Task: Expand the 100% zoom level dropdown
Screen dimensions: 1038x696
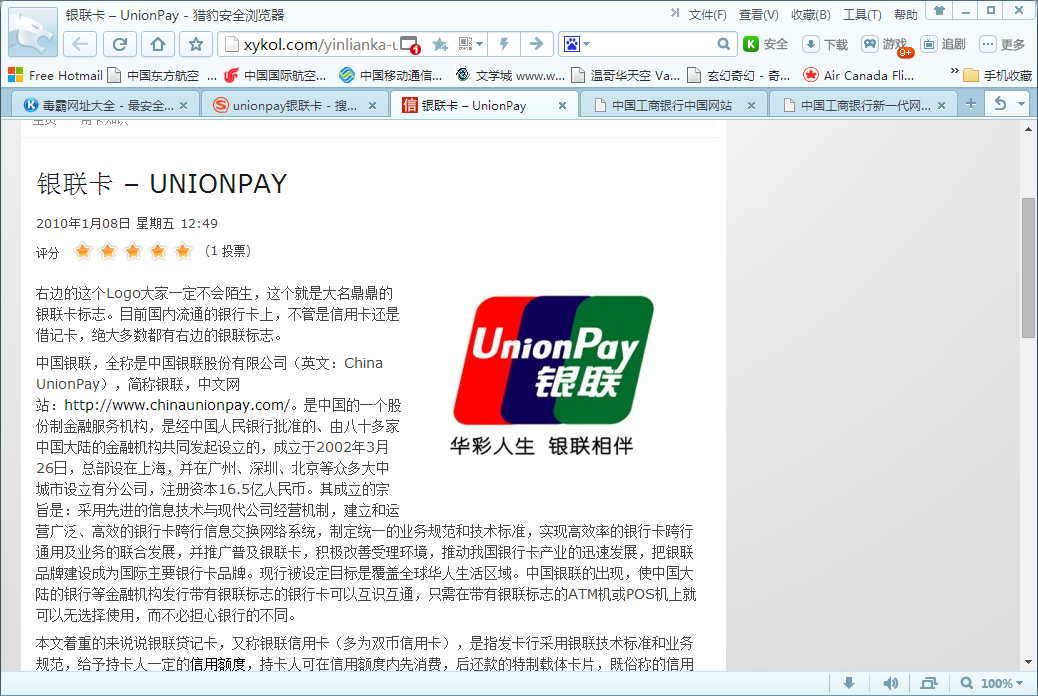Action: pyautogui.click(x=1021, y=684)
